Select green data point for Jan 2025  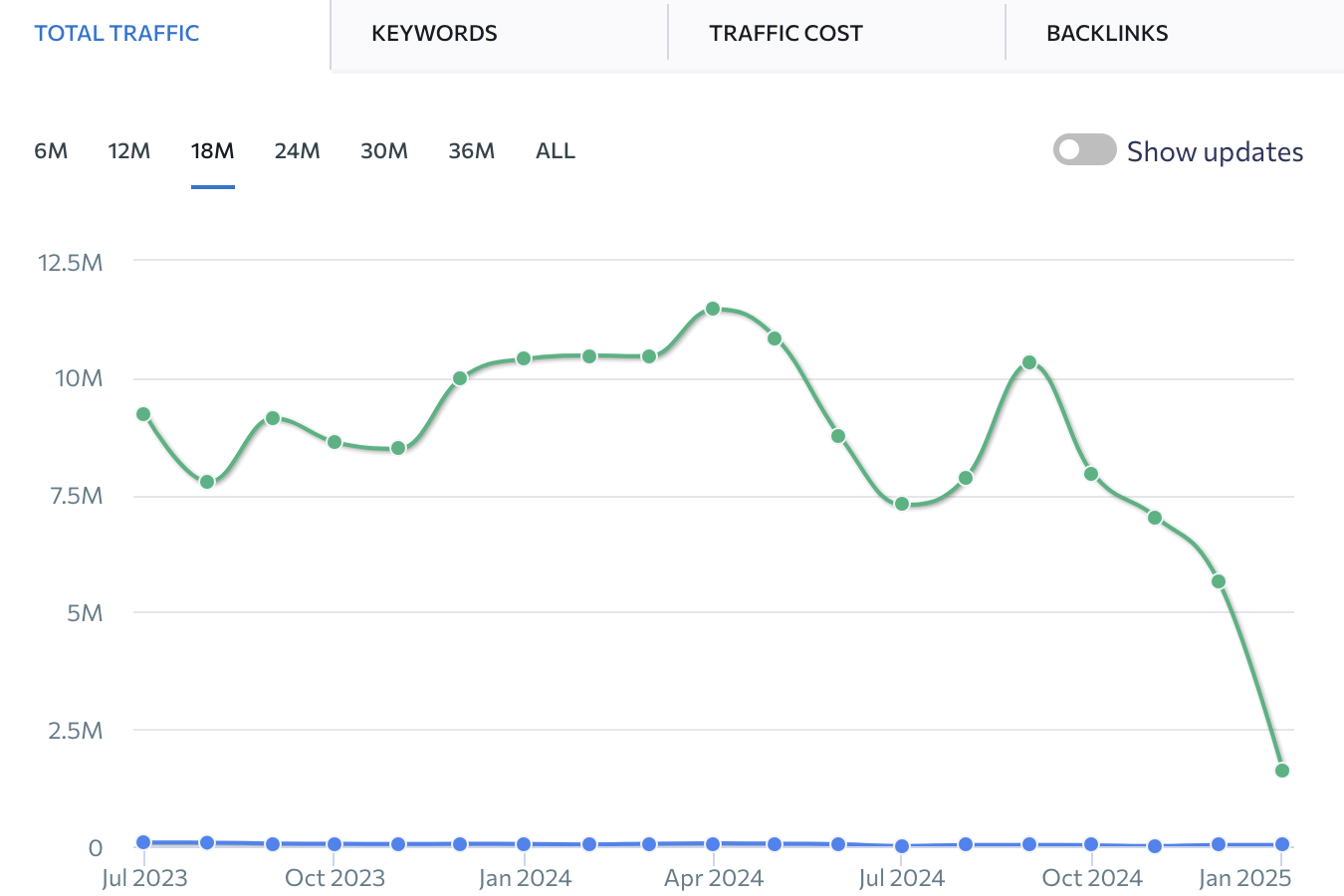[x=1282, y=770]
